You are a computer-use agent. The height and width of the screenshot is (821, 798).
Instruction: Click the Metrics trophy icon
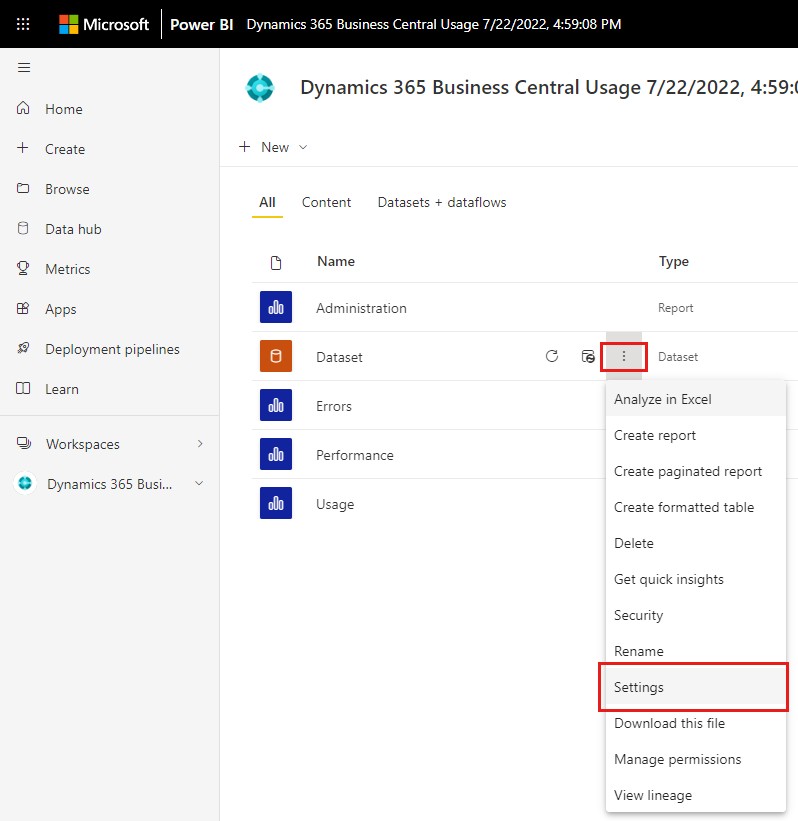click(23, 268)
